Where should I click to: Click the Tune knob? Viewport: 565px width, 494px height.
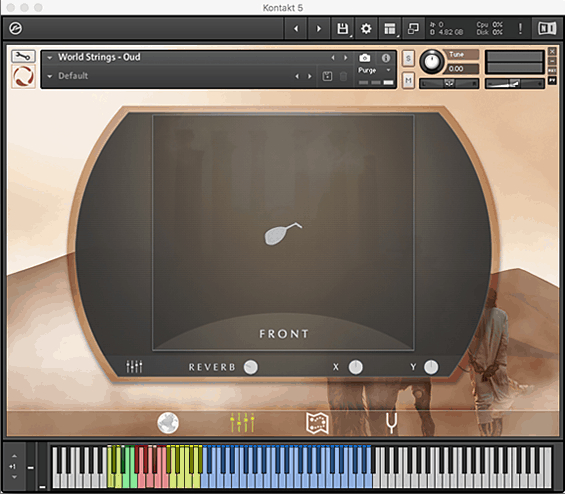431,62
